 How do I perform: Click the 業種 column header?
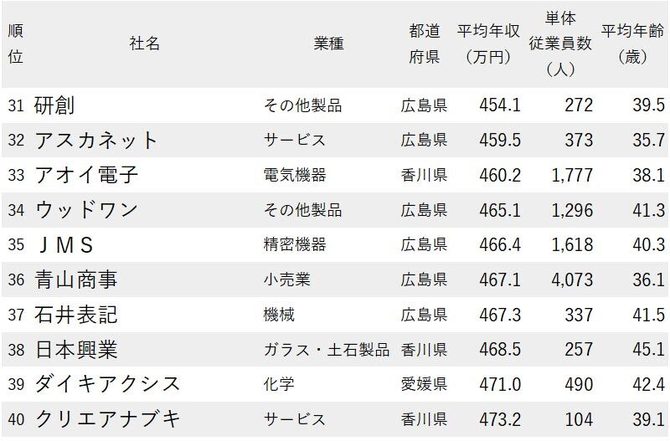[329, 43]
